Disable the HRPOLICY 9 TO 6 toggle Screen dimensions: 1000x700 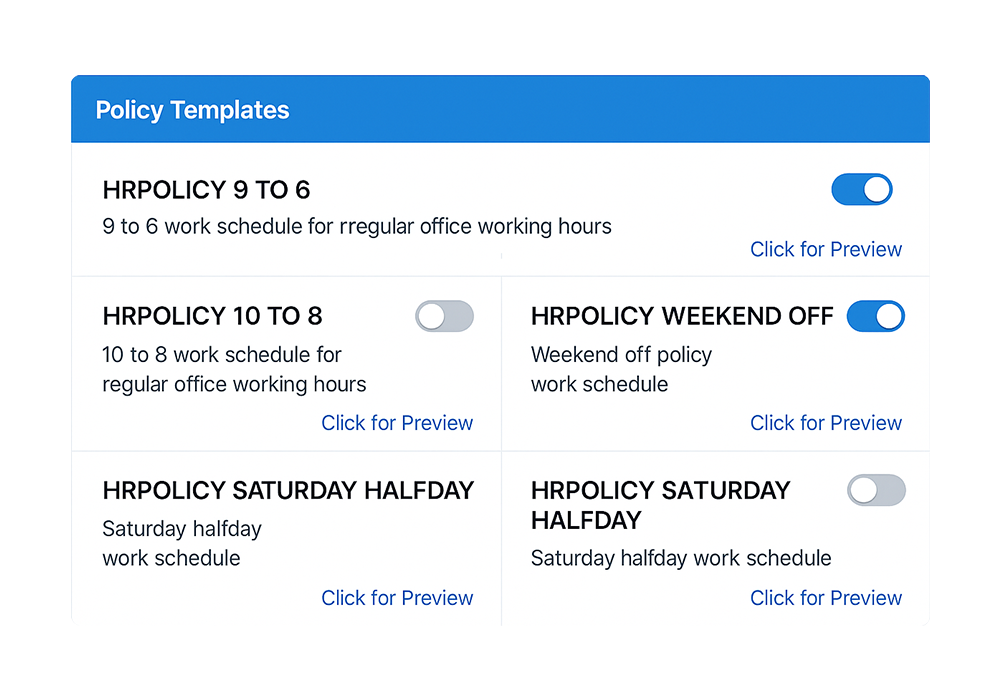[x=861, y=189]
